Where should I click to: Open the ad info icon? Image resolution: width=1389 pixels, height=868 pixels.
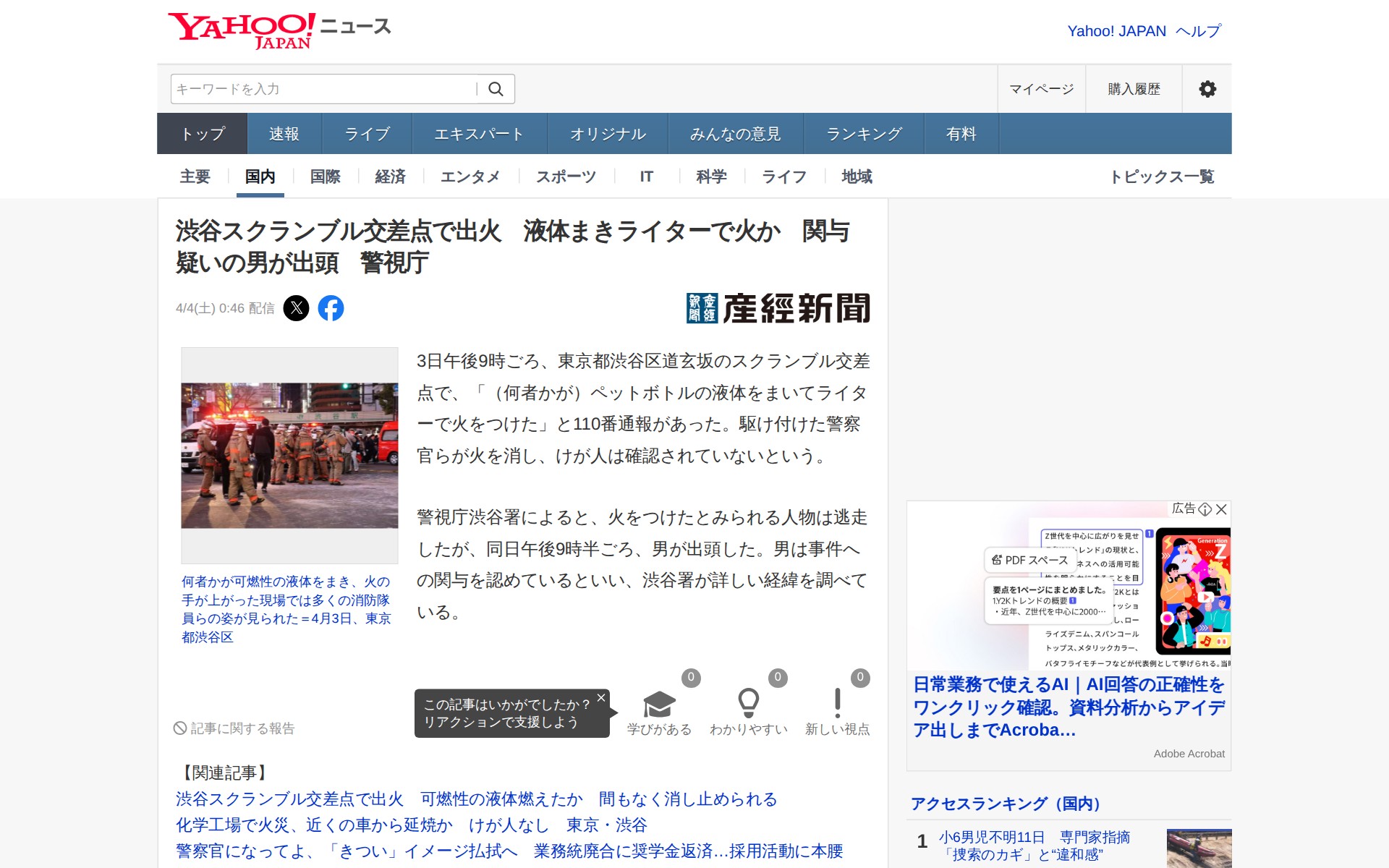tap(1205, 509)
